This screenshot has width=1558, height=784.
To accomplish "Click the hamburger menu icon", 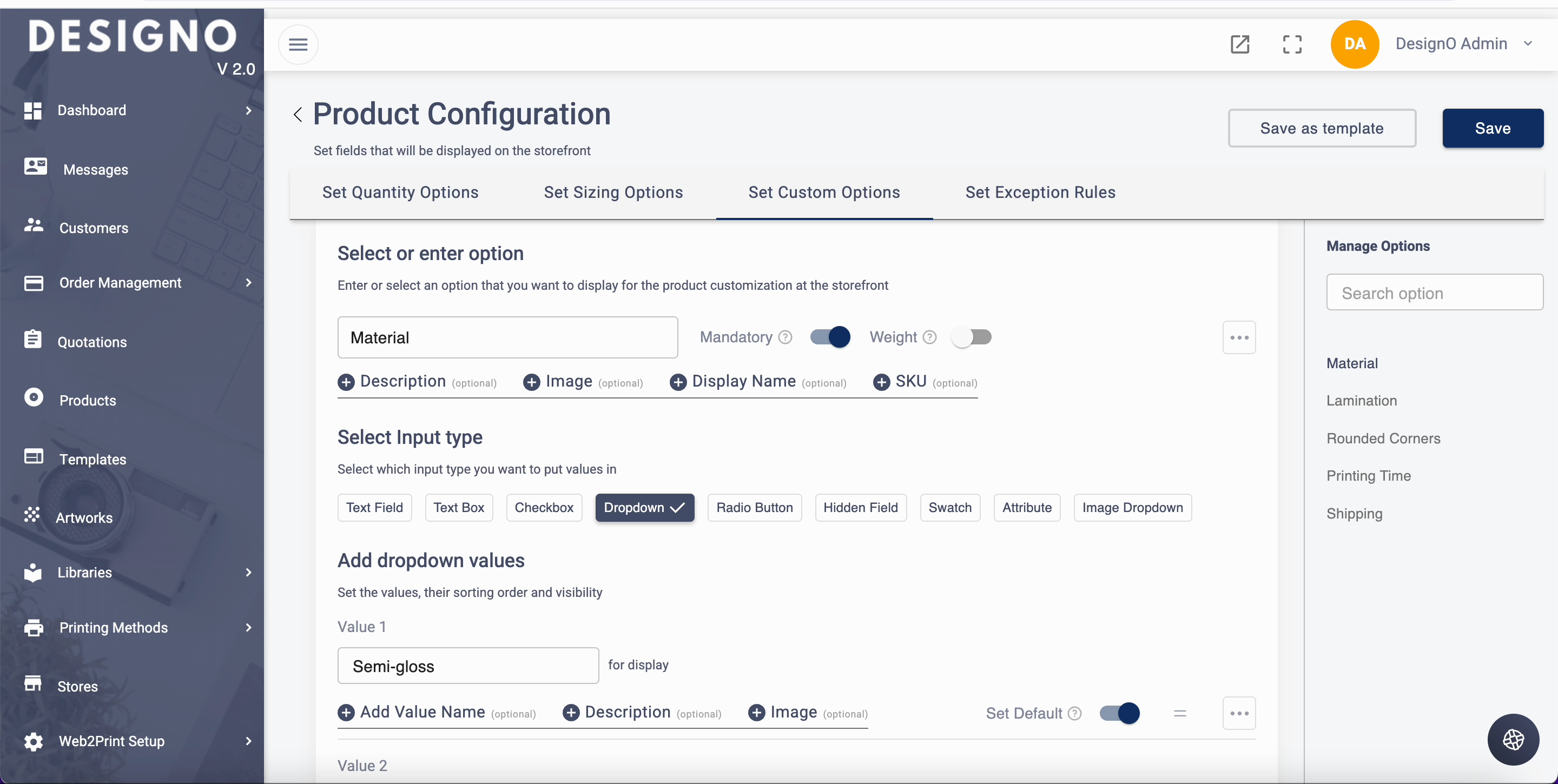I will point(298,44).
